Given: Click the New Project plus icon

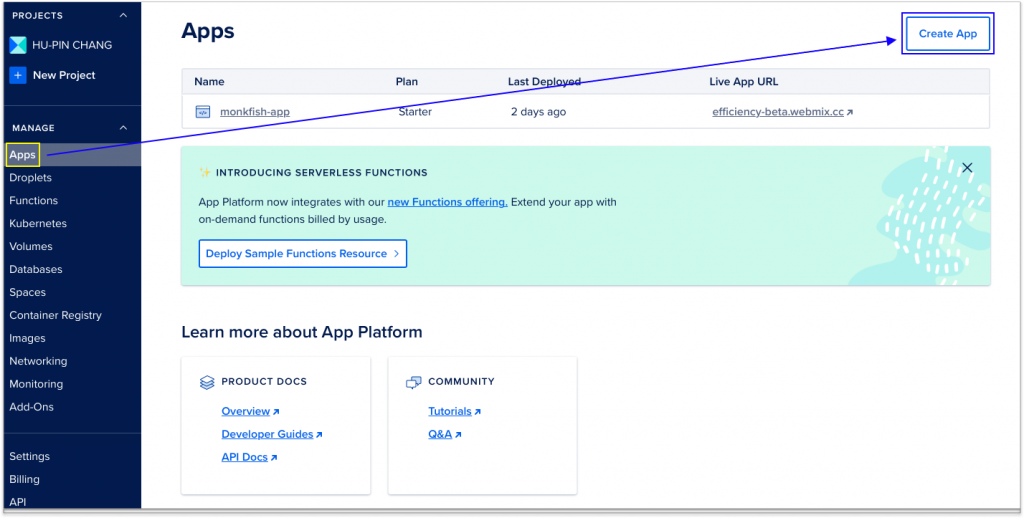Looking at the screenshot, I should (18, 75).
